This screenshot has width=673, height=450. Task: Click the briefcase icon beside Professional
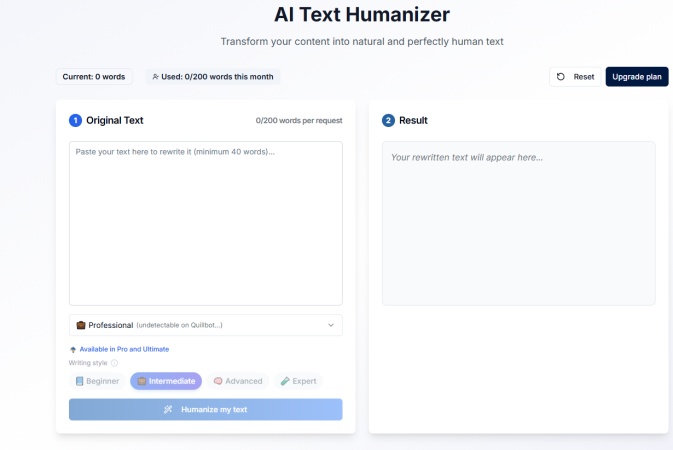coord(81,325)
